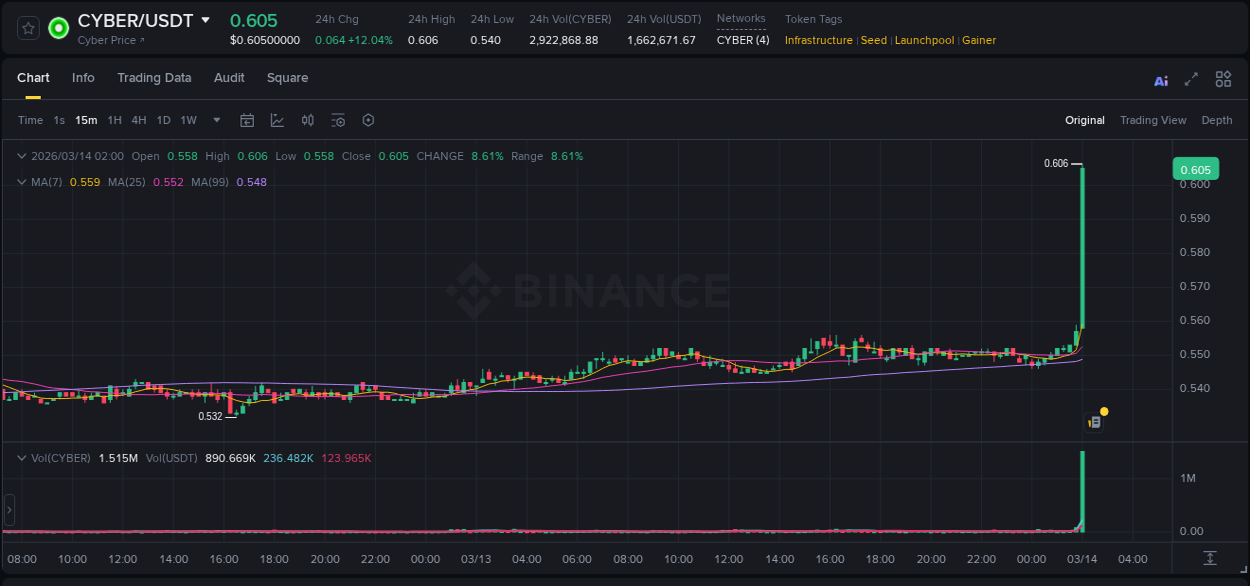Open the AI analysis icon

click(1160, 79)
